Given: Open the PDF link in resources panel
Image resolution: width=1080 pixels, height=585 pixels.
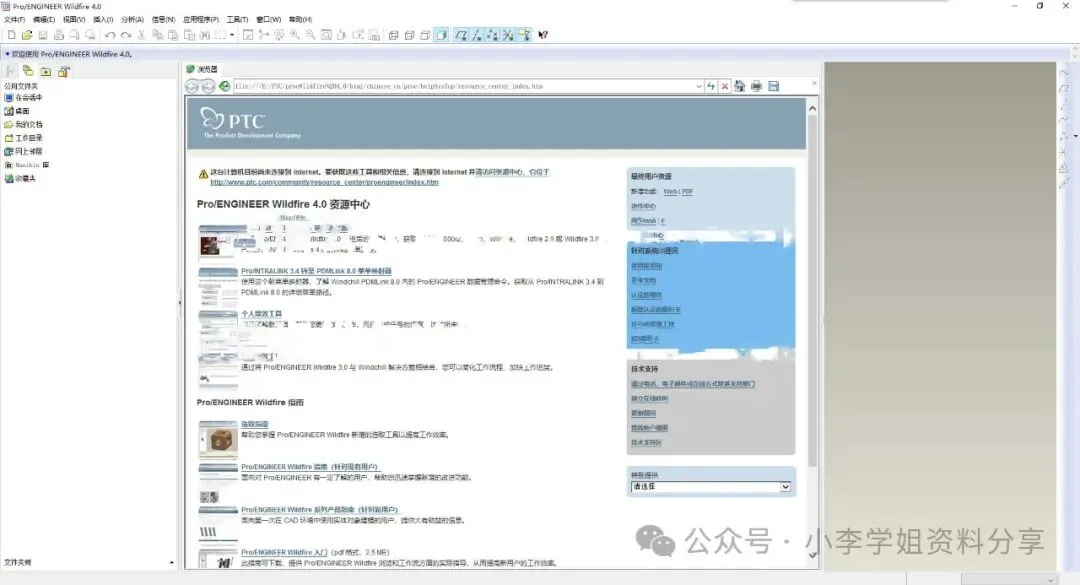Looking at the screenshot, I should tap(687, 192).
